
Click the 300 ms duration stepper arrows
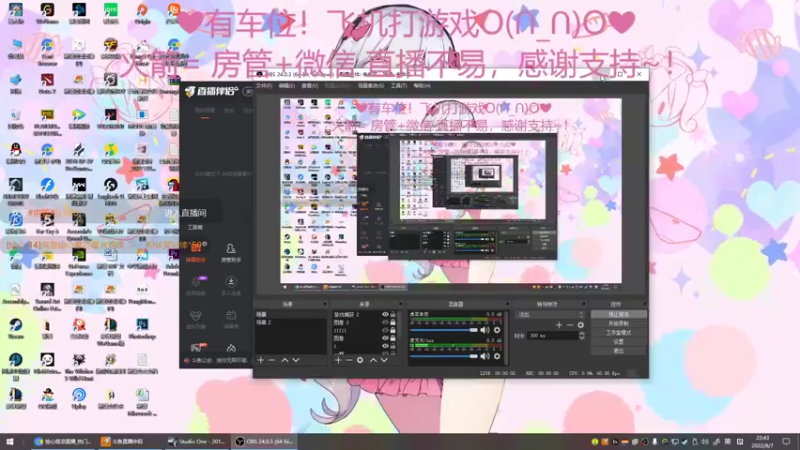pyautogui.click(x=582, y=336)
